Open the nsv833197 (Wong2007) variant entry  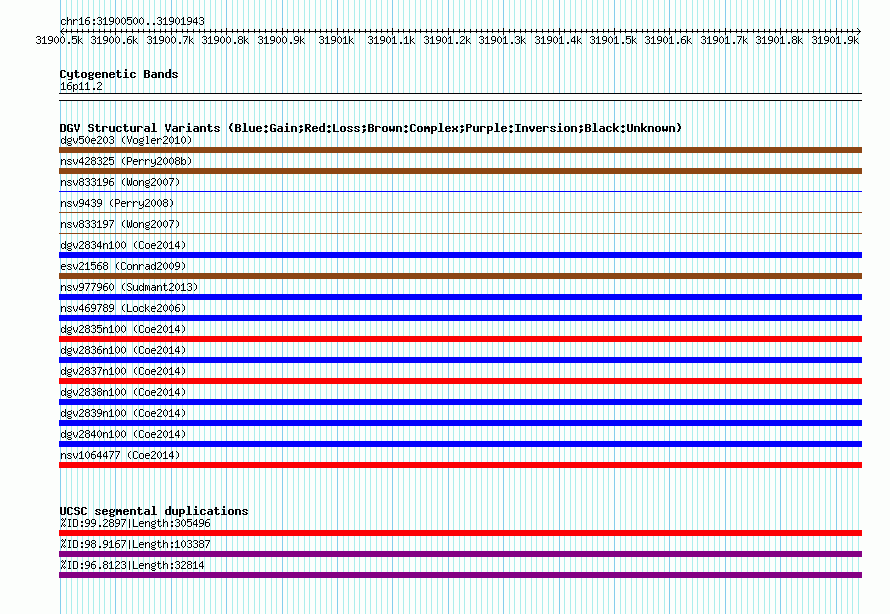click(120, 224)
